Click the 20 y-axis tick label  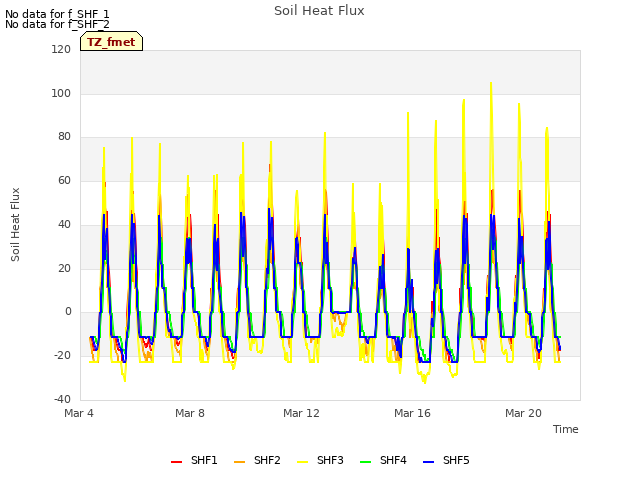[x=64, y=268]
